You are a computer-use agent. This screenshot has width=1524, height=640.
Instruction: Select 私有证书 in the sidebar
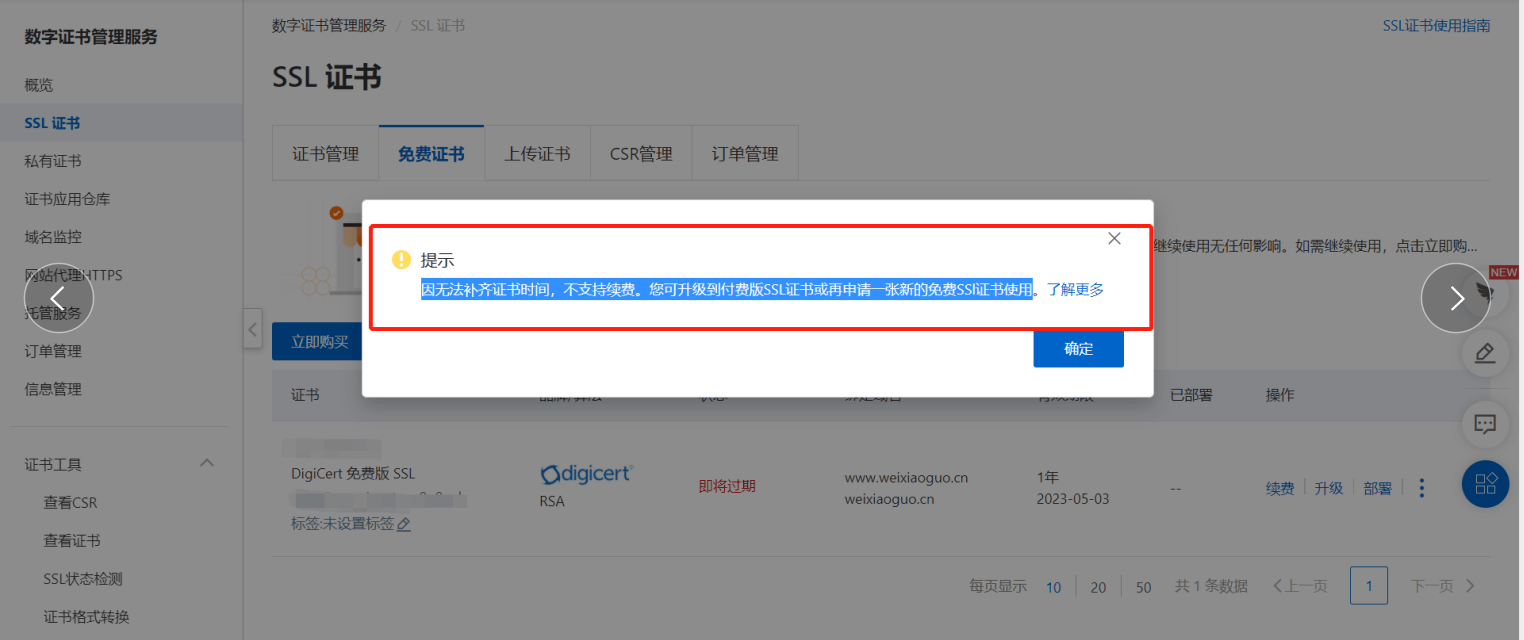coord(53,161)
